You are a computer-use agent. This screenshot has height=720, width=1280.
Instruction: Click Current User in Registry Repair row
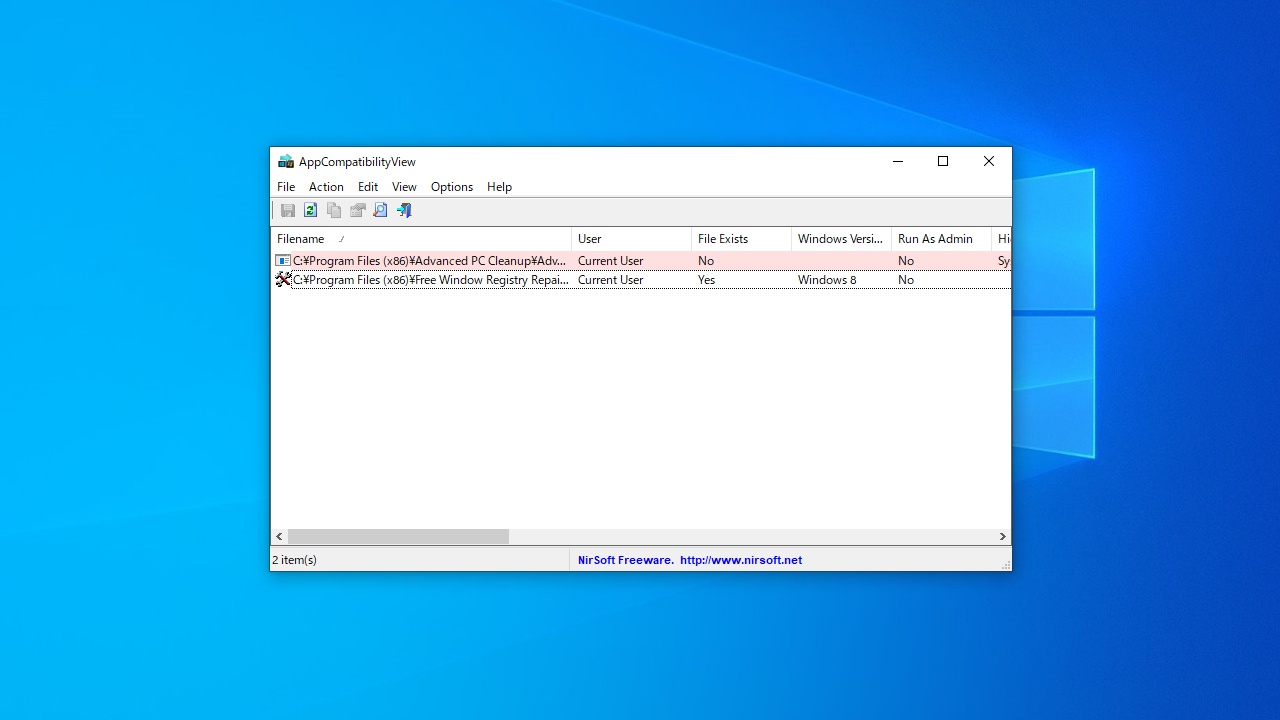click(x=610, y=280)
